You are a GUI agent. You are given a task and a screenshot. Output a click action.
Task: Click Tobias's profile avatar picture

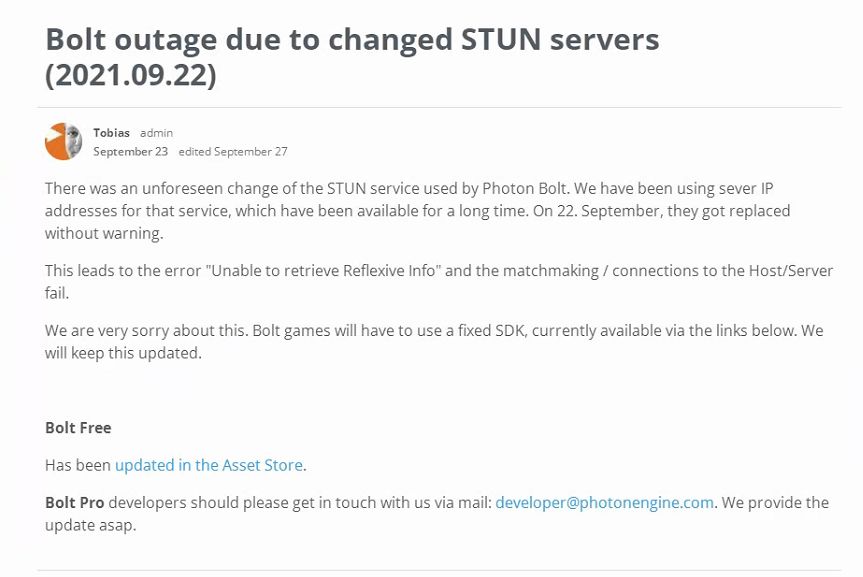63,141
